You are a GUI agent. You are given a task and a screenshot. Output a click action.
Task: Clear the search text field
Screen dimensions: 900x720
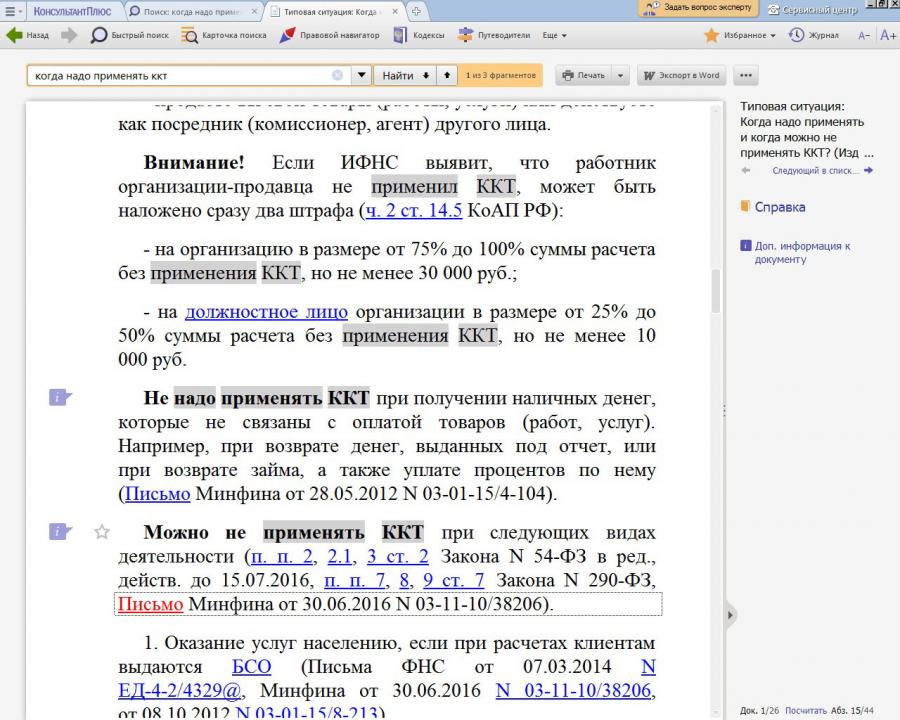click(337, 75)
